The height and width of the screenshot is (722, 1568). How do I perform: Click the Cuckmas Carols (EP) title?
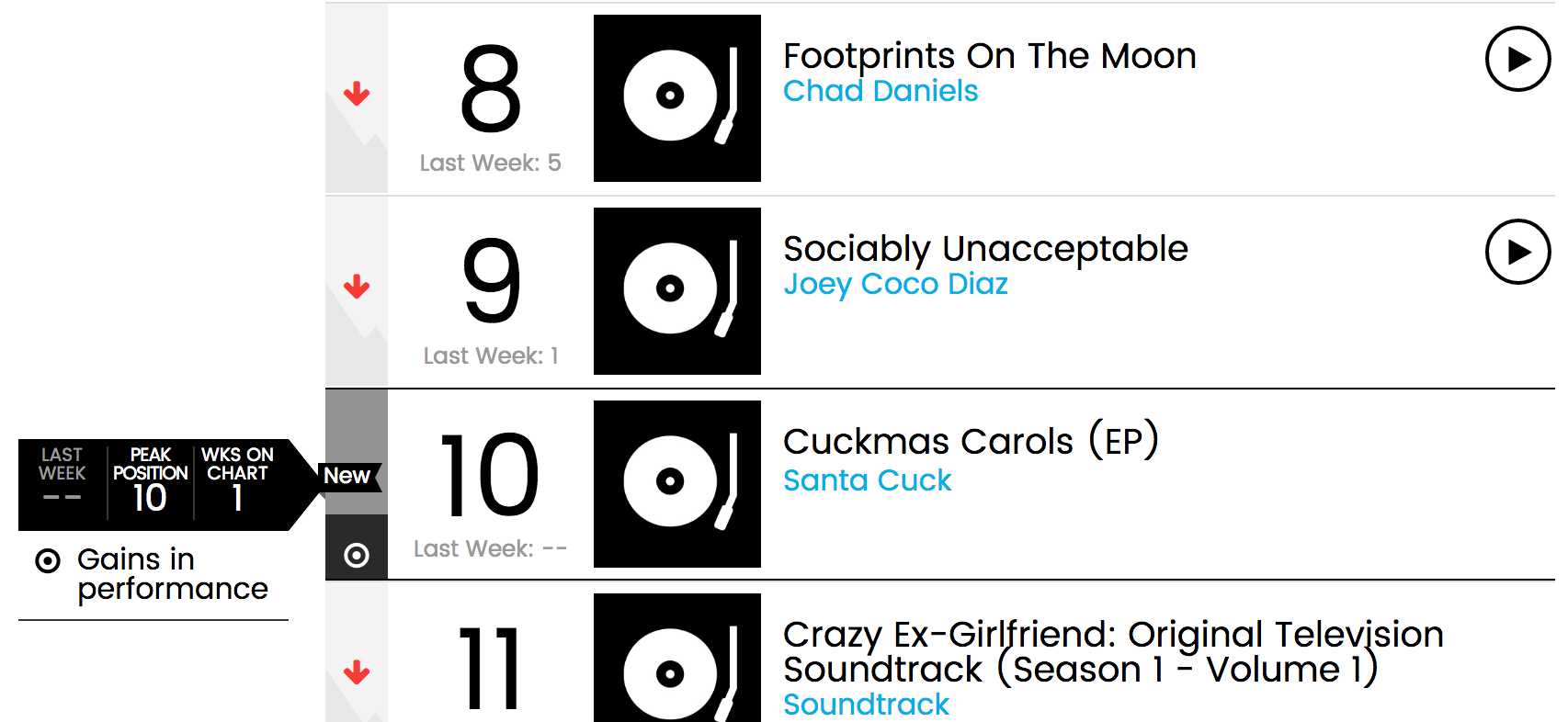(x=971, y=441)
